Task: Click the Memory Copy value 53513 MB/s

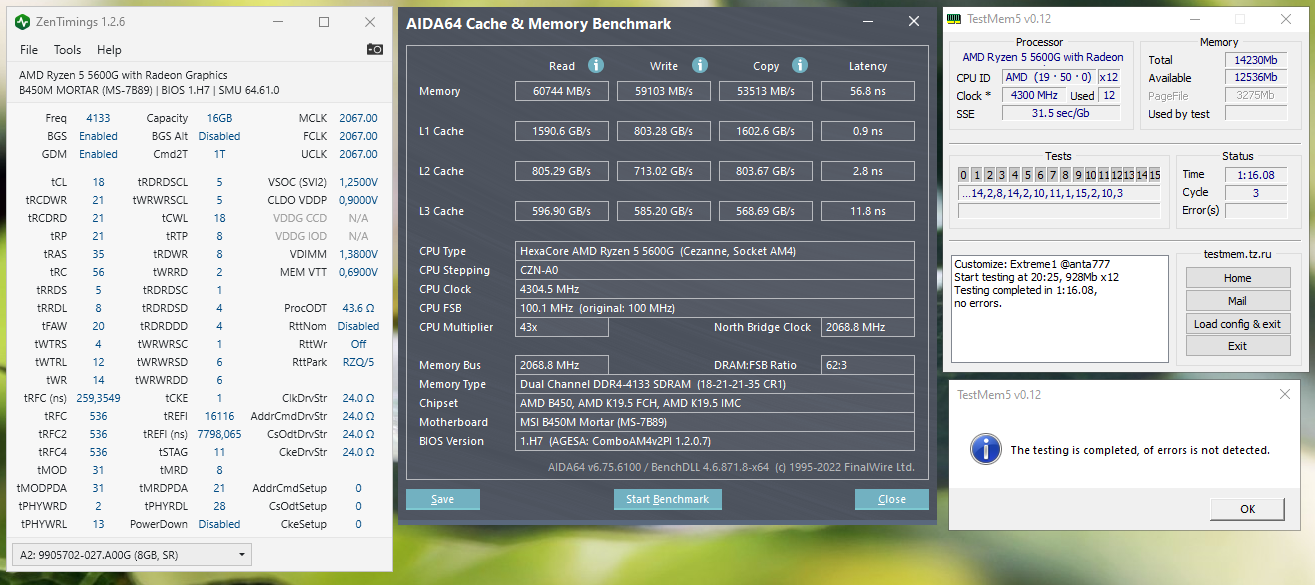Action: point(766,91)
